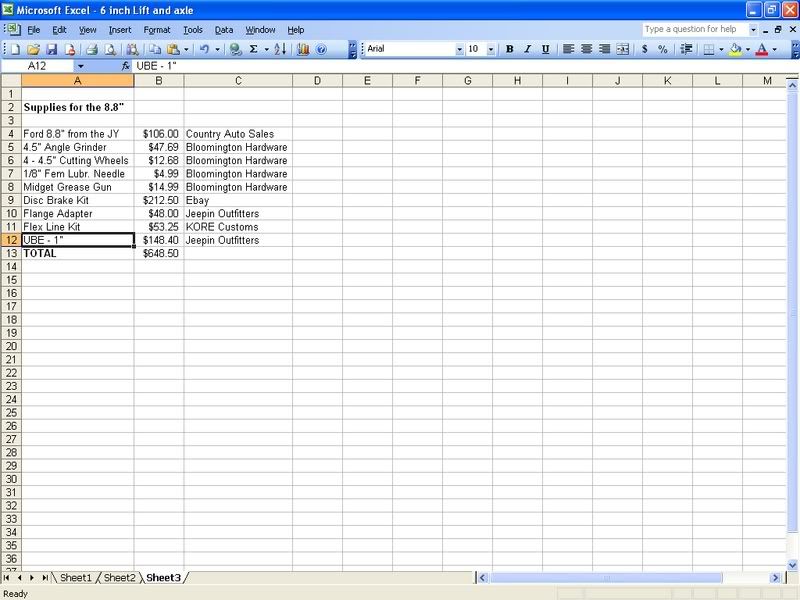This screenshot has width=800, height=600.
Task: Open an existing file with folder icon
Action: (x=33, y=49)
